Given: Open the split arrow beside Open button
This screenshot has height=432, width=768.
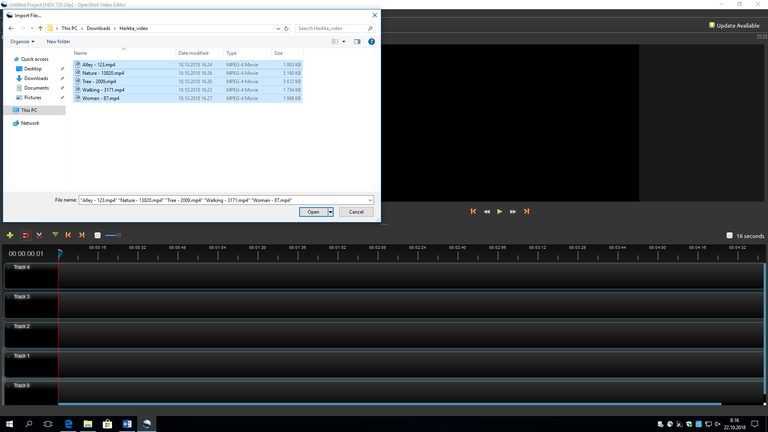Looking at the screenshot, I should pyautogui.click(x=331, y=212).
